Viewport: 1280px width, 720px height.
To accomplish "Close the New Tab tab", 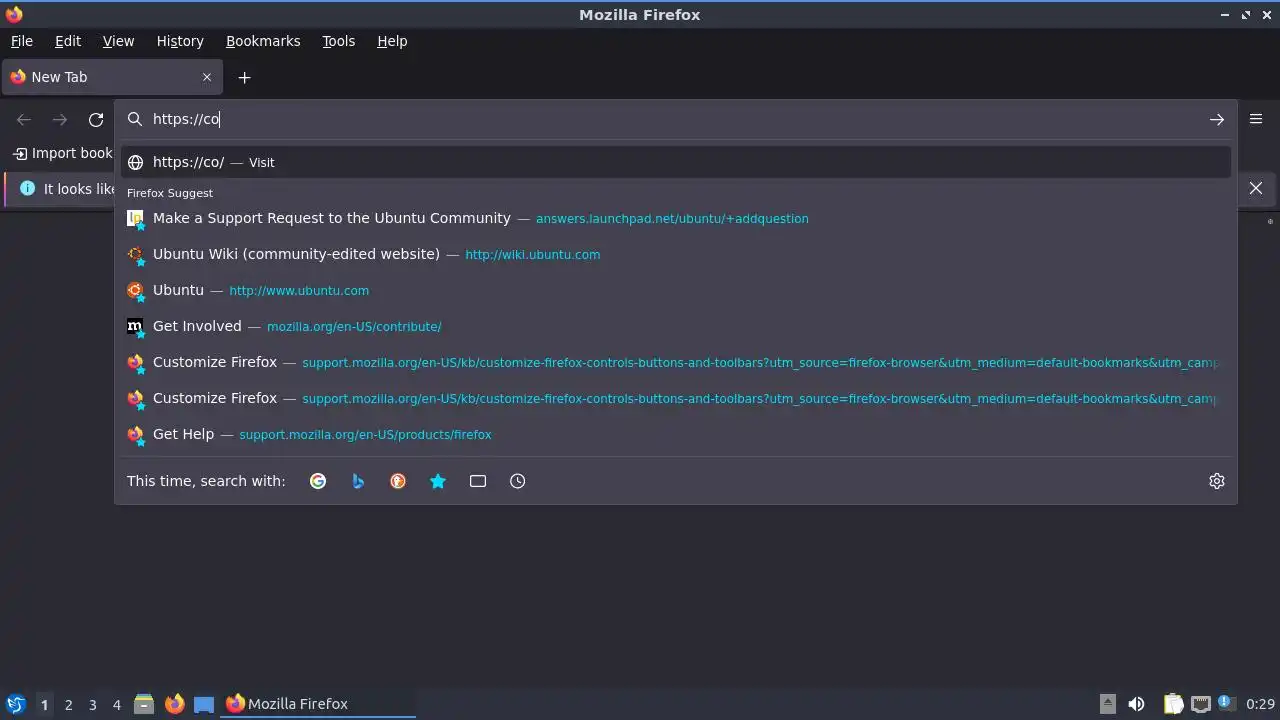I will click(x=207, y=77).
